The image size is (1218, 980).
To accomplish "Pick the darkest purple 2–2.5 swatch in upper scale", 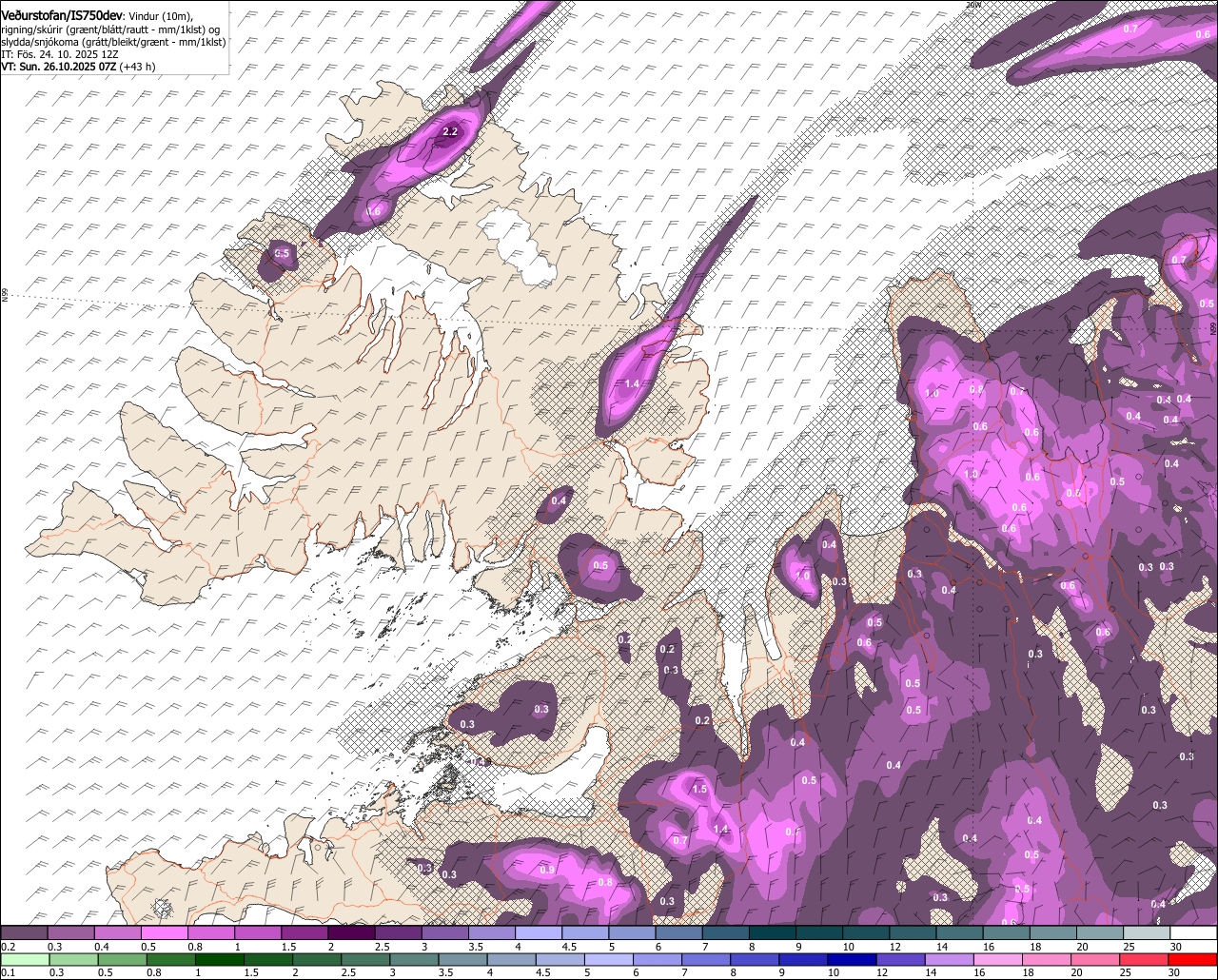I will pos(352,932).
